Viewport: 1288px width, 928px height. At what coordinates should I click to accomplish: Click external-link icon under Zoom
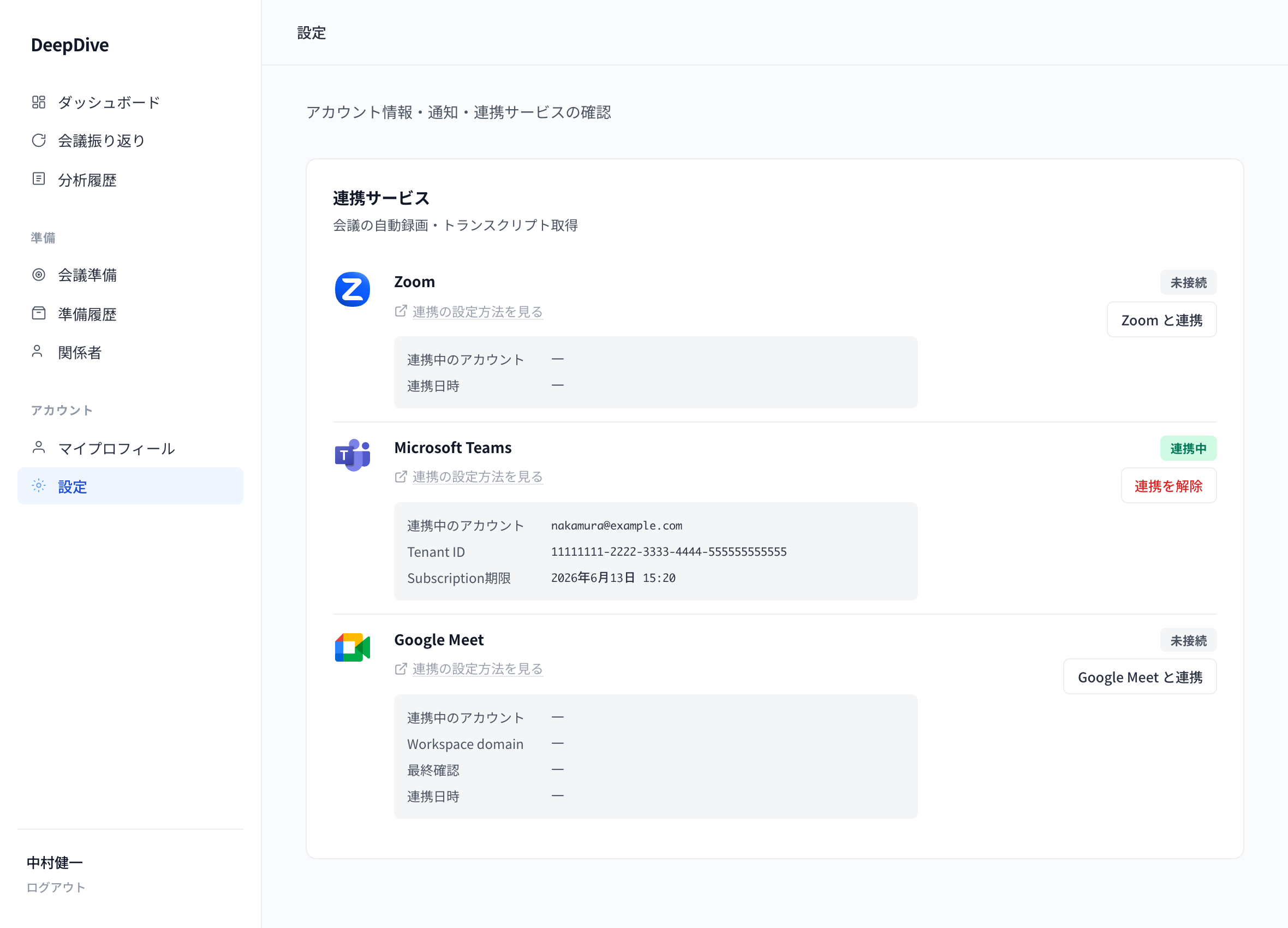(x=401, y=311)
